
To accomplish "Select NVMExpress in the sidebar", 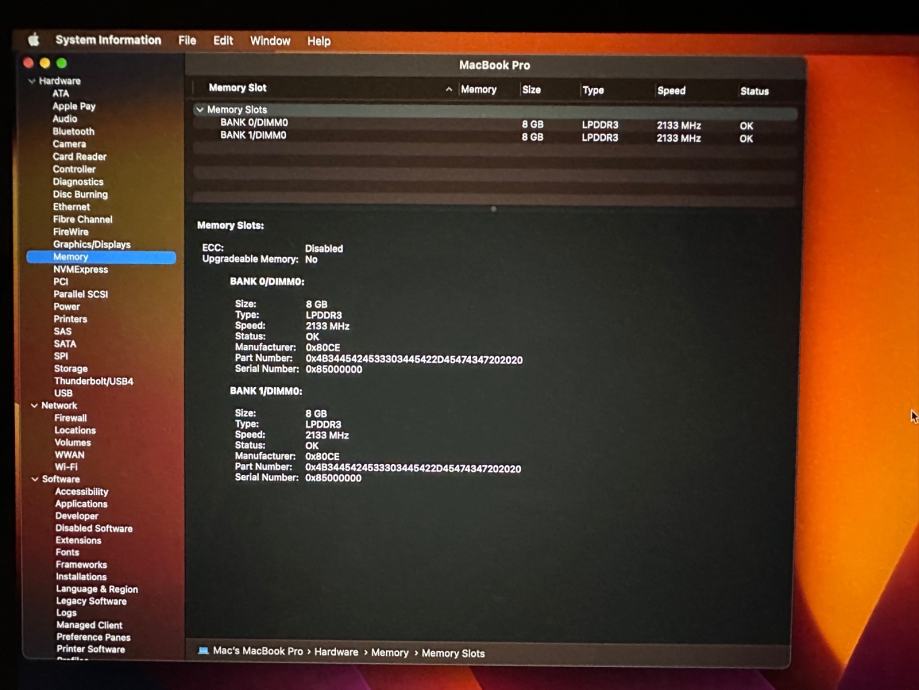I will [80, 270].
